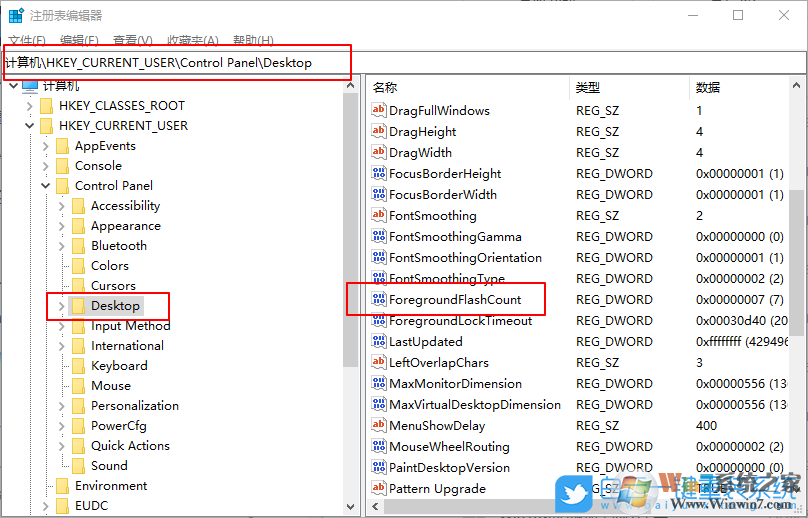Select the Keyboard key
Viewport: 808px width, 518px height.
pyautogui.click(x=119, y=366)
